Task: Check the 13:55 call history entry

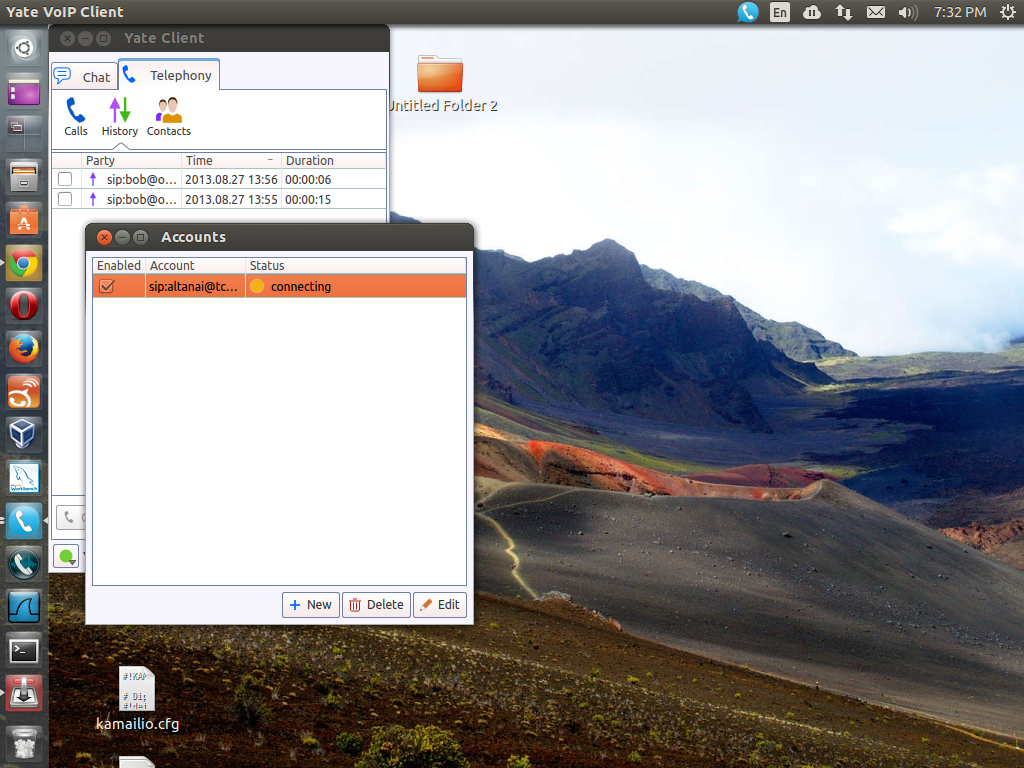Action: point(65,198)
